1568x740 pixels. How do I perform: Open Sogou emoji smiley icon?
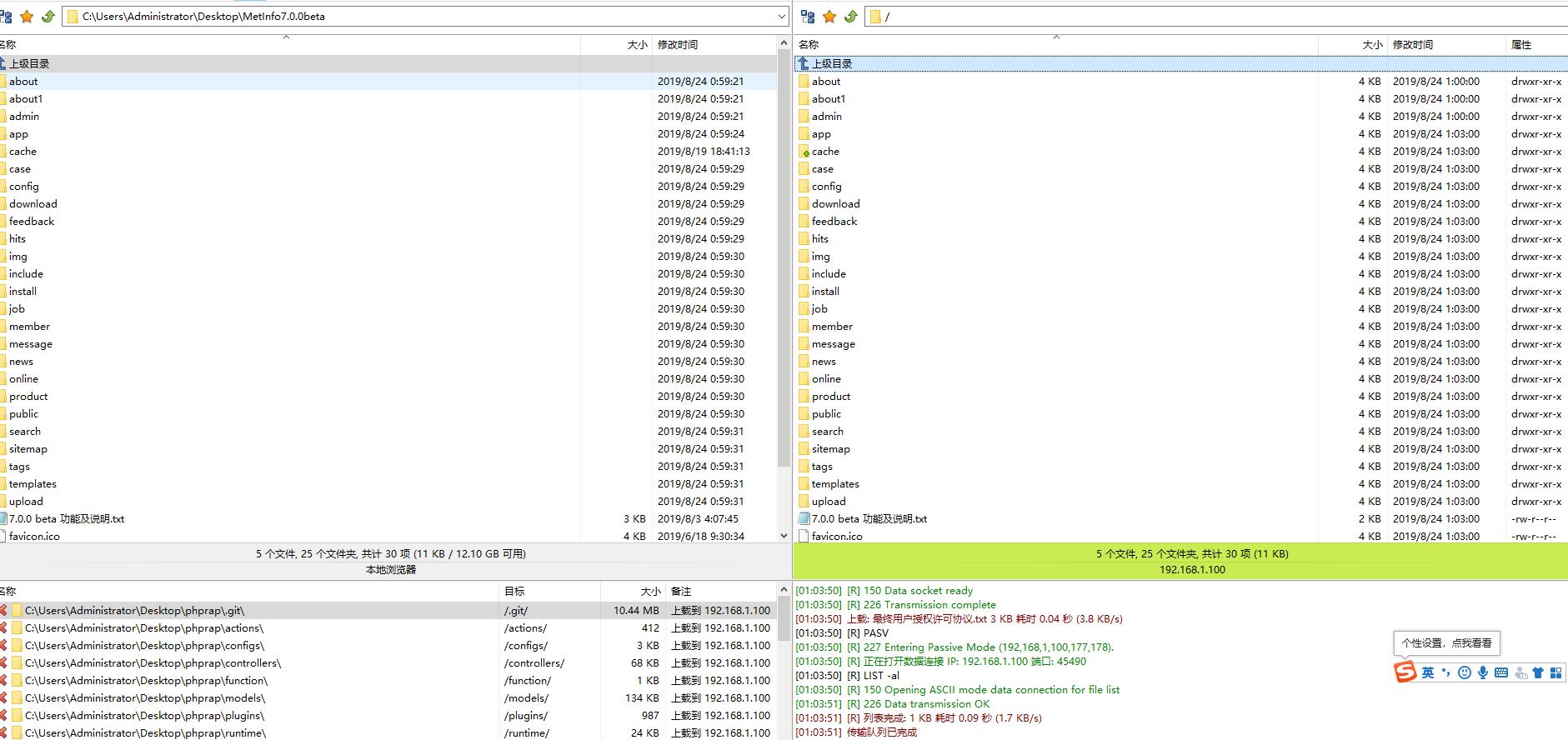coord(1465,672)
